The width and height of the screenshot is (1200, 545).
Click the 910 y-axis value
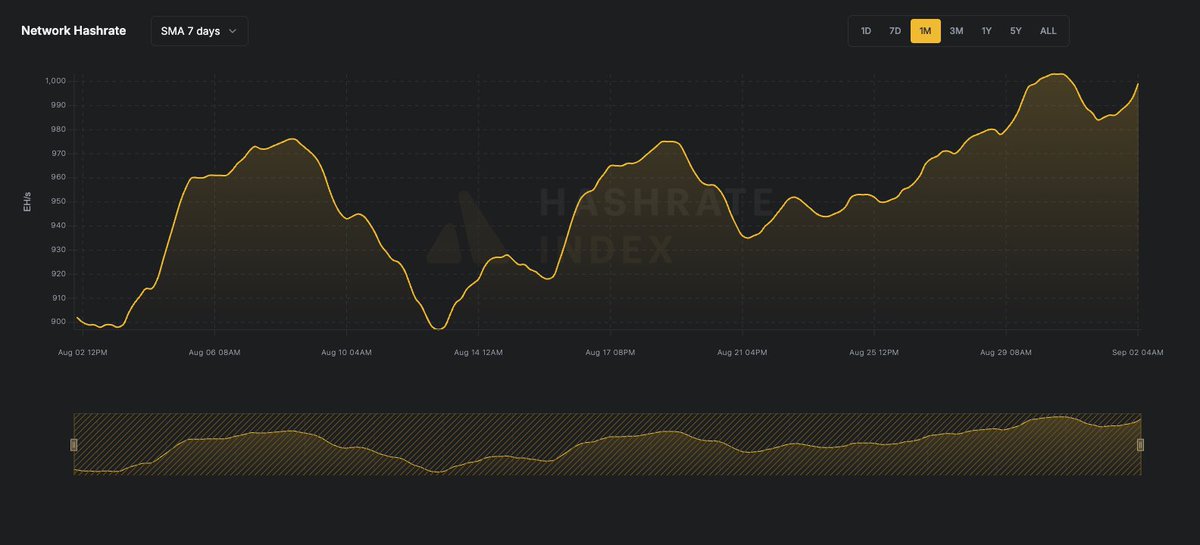(x=58, y=298)
